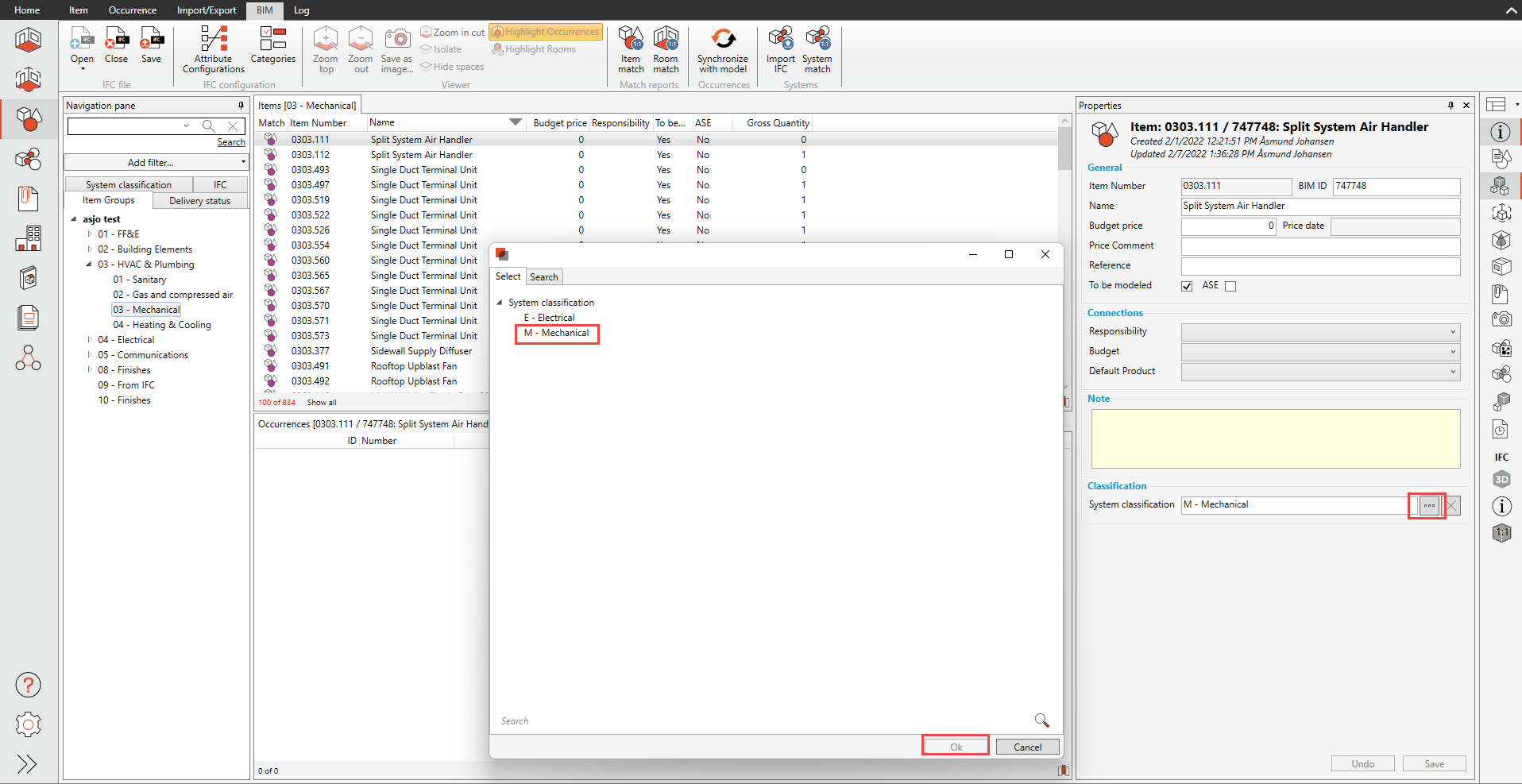Click the yellow Note text area
The image size is (1522, 784).
tap(1275, 438)
